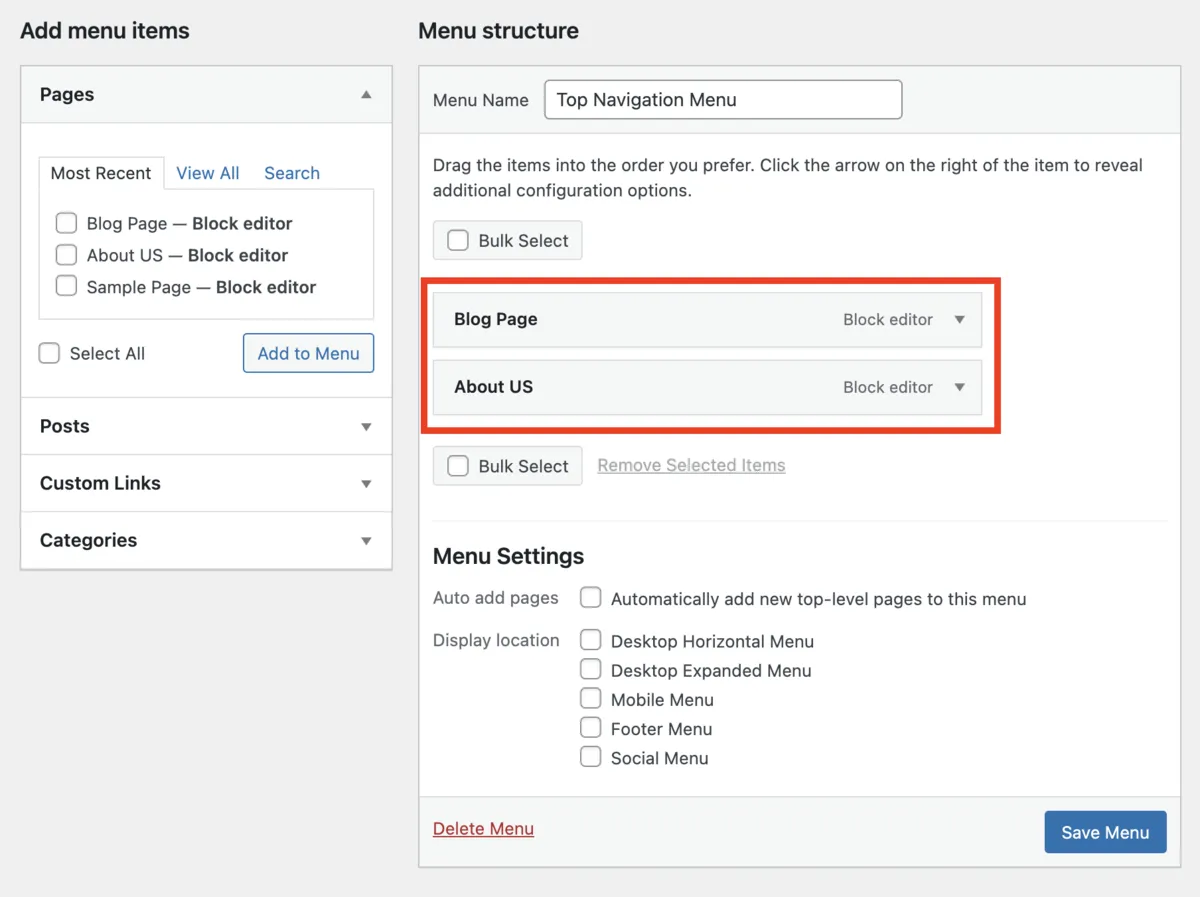
Task: Check the Footer Menu location
Action: 591,727
